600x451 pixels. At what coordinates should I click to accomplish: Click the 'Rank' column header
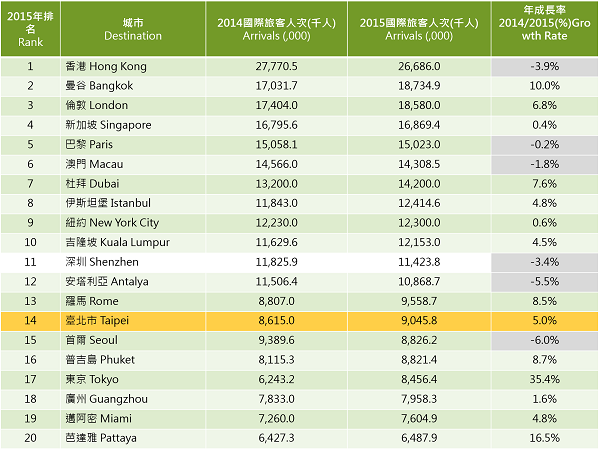click(30, 29)
